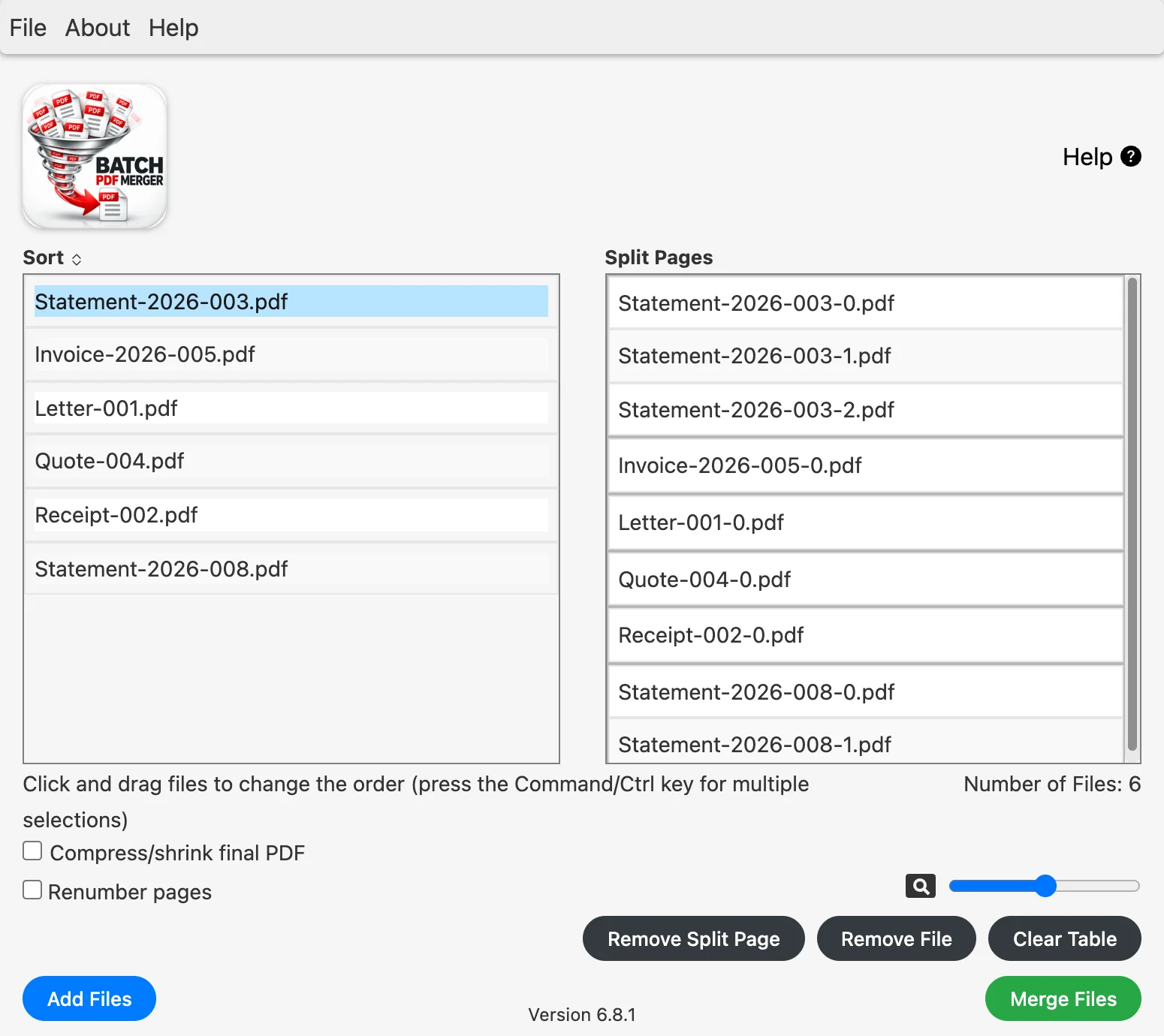Click the Merge Files button
1164x1036 pixels.
click(1063, 998)
